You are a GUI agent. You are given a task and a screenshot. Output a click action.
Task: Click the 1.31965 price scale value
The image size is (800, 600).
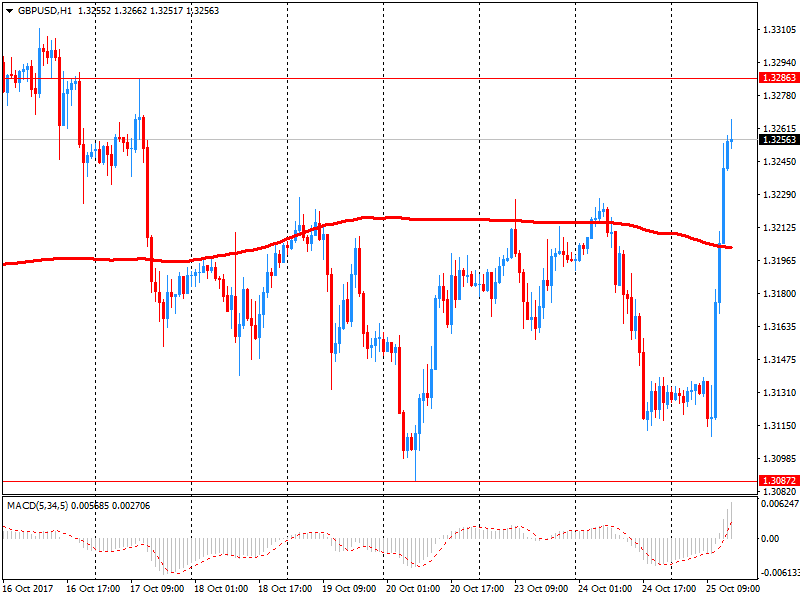779,261
